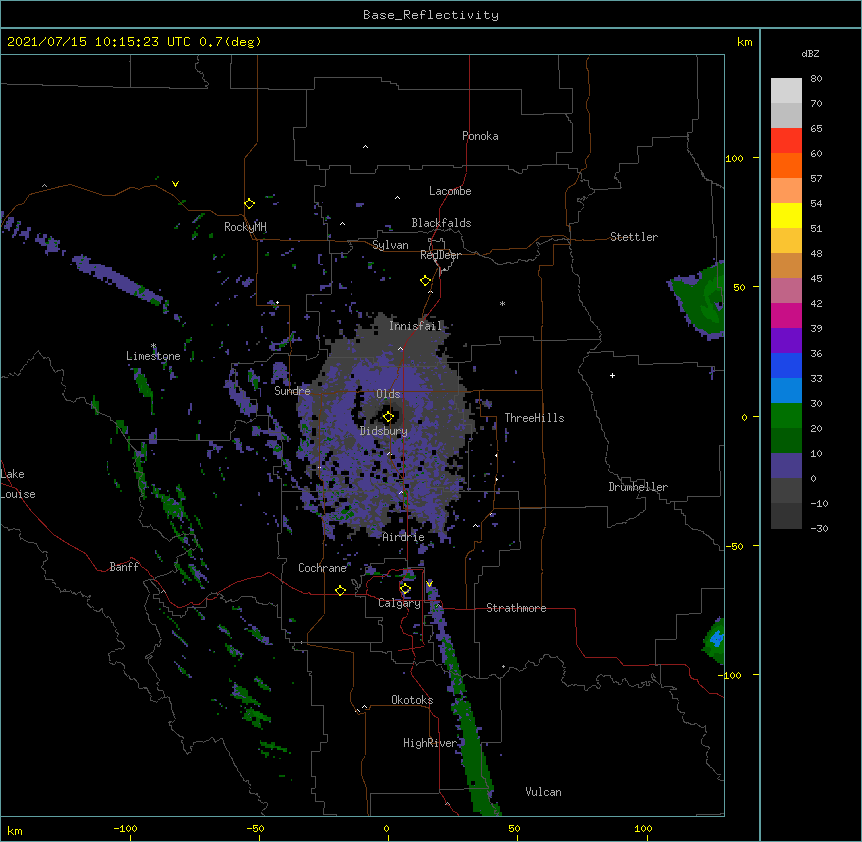Viewport: 862px width, 842px height.
Task: Click the Drumheller label
Action: pyautogui.click(x=638, y=487)
